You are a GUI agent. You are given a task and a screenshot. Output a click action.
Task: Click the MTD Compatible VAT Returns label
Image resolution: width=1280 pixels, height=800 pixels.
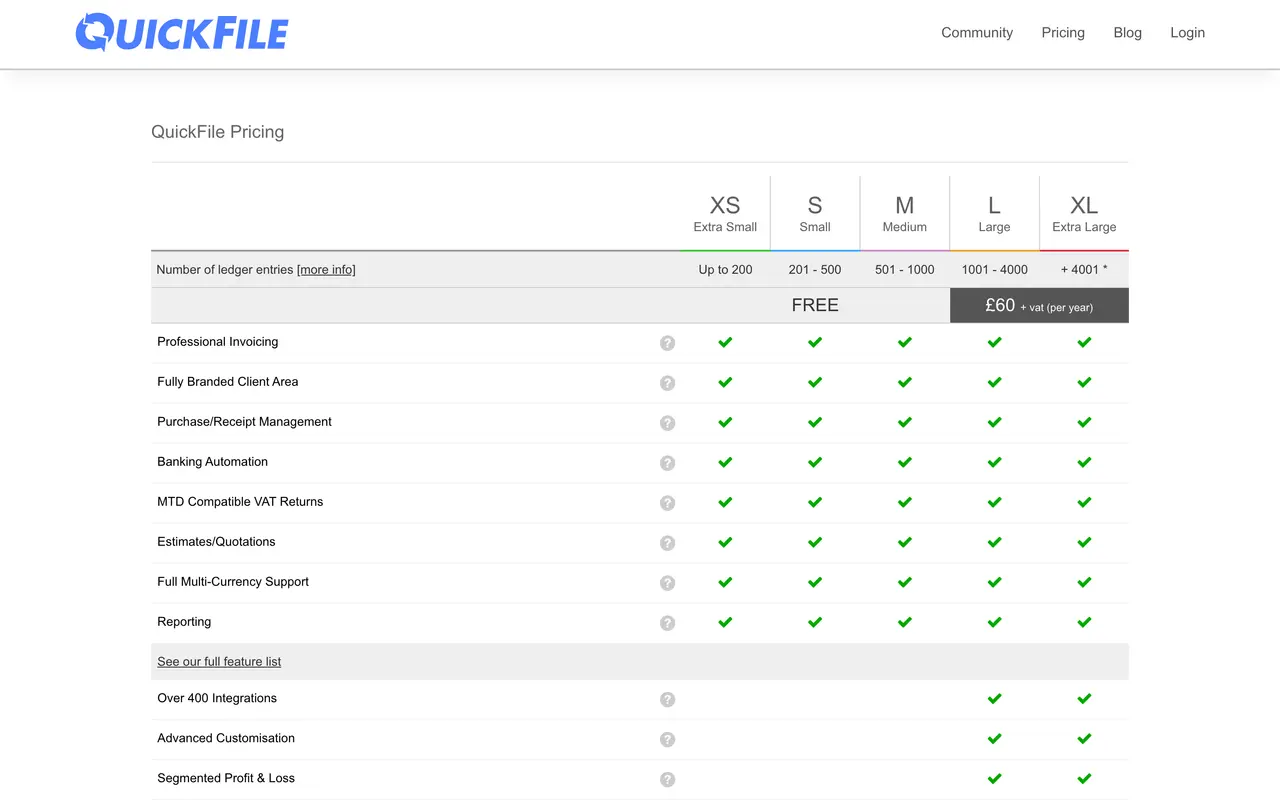(x=240, y=502)
